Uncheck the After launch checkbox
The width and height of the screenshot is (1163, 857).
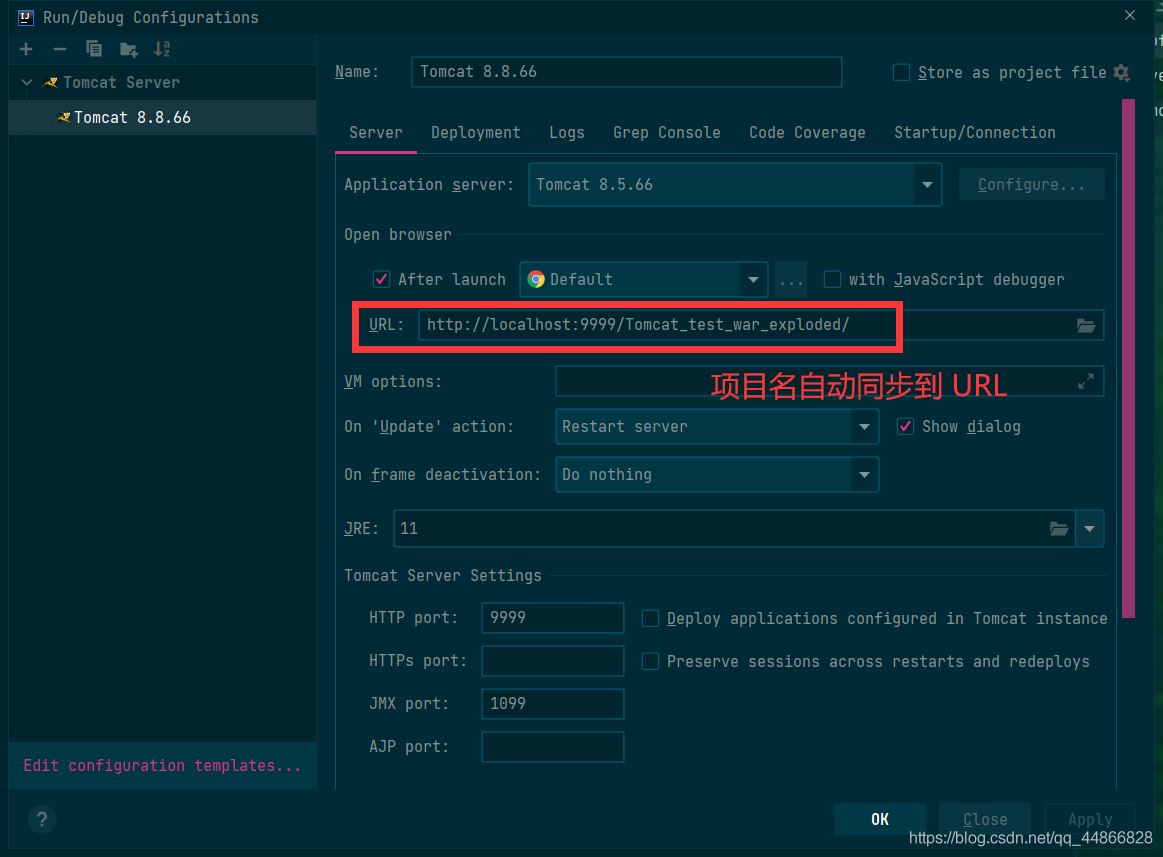381,280
